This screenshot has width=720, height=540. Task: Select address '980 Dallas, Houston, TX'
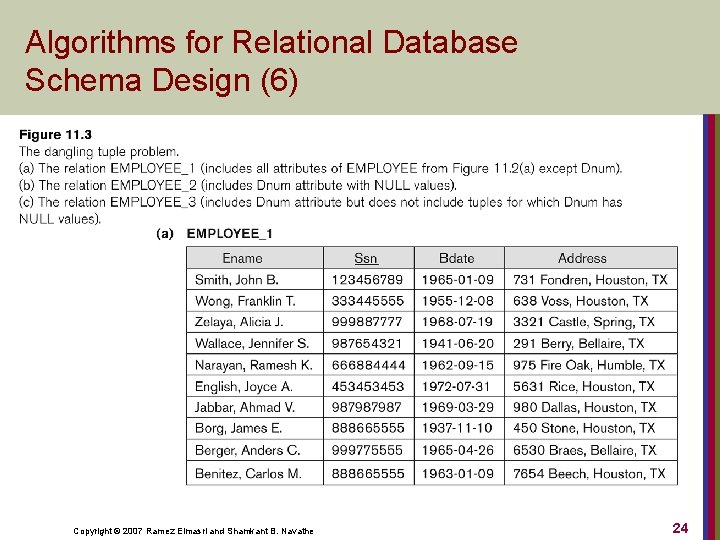coord(585,407)
